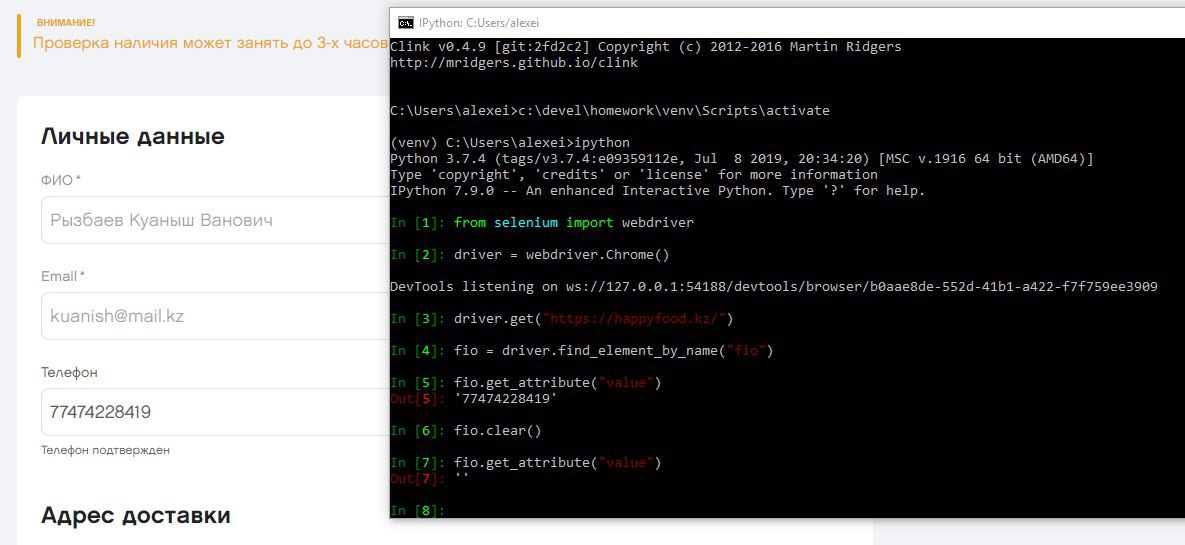Click the ФИО input field
The height and width of the screenshot is (545, 1185).
[215, 220]
